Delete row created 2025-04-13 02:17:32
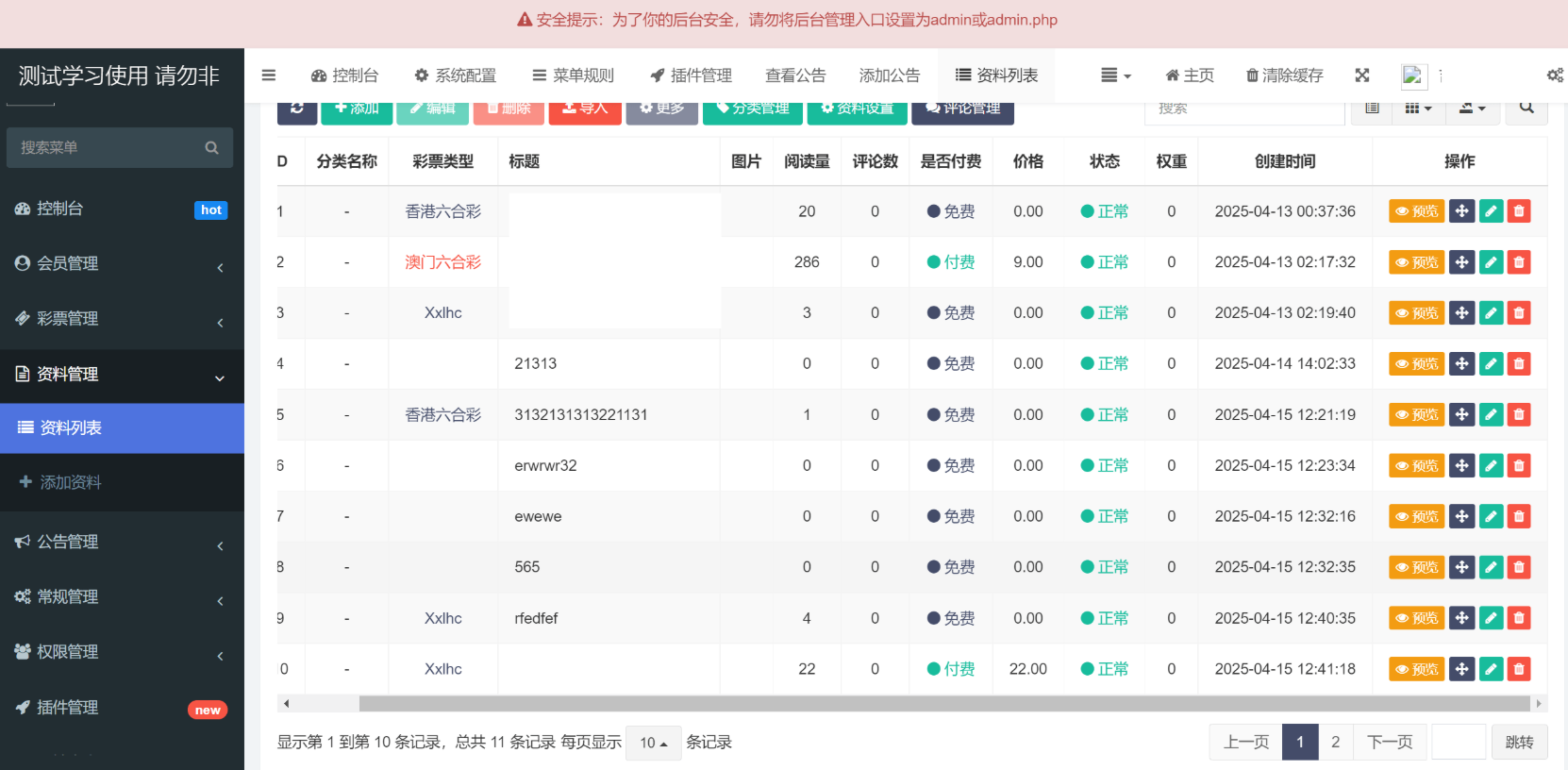Image resolution: width=1568 pixels, height=770 pixels. pyautogui.click(x=1519, y=262)
